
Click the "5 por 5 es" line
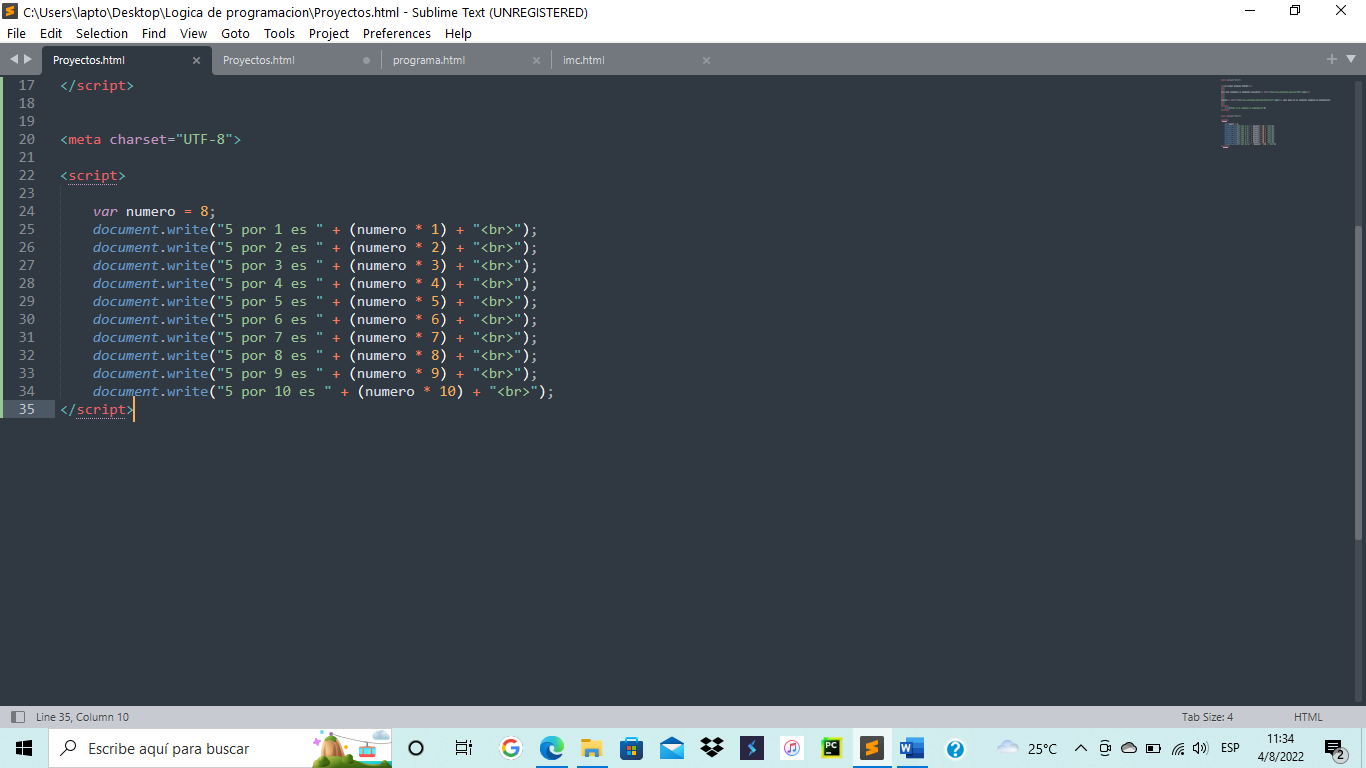point(315,301)
